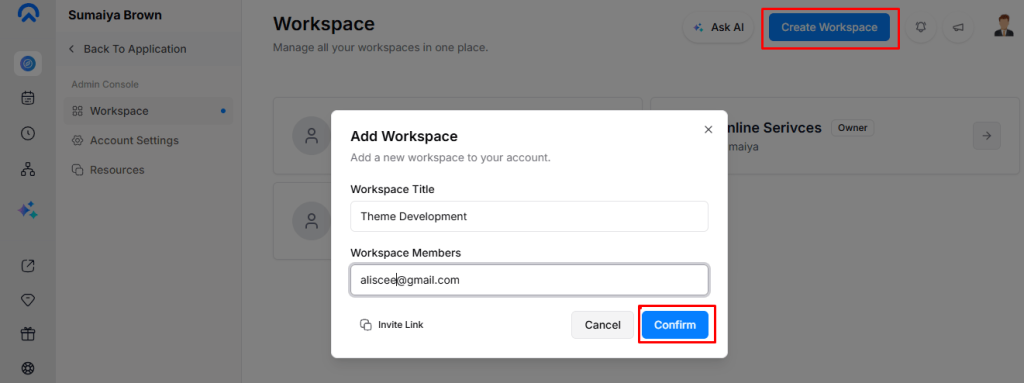Click Confirm to add the workspace

pos(675,325)
